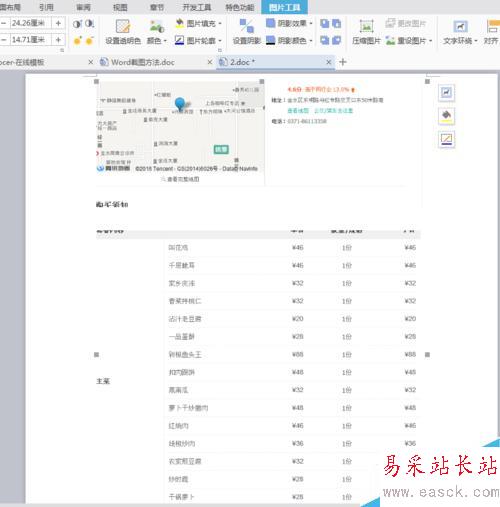
Task: Open the size group dialog launcher
Action: coord(62,50)
